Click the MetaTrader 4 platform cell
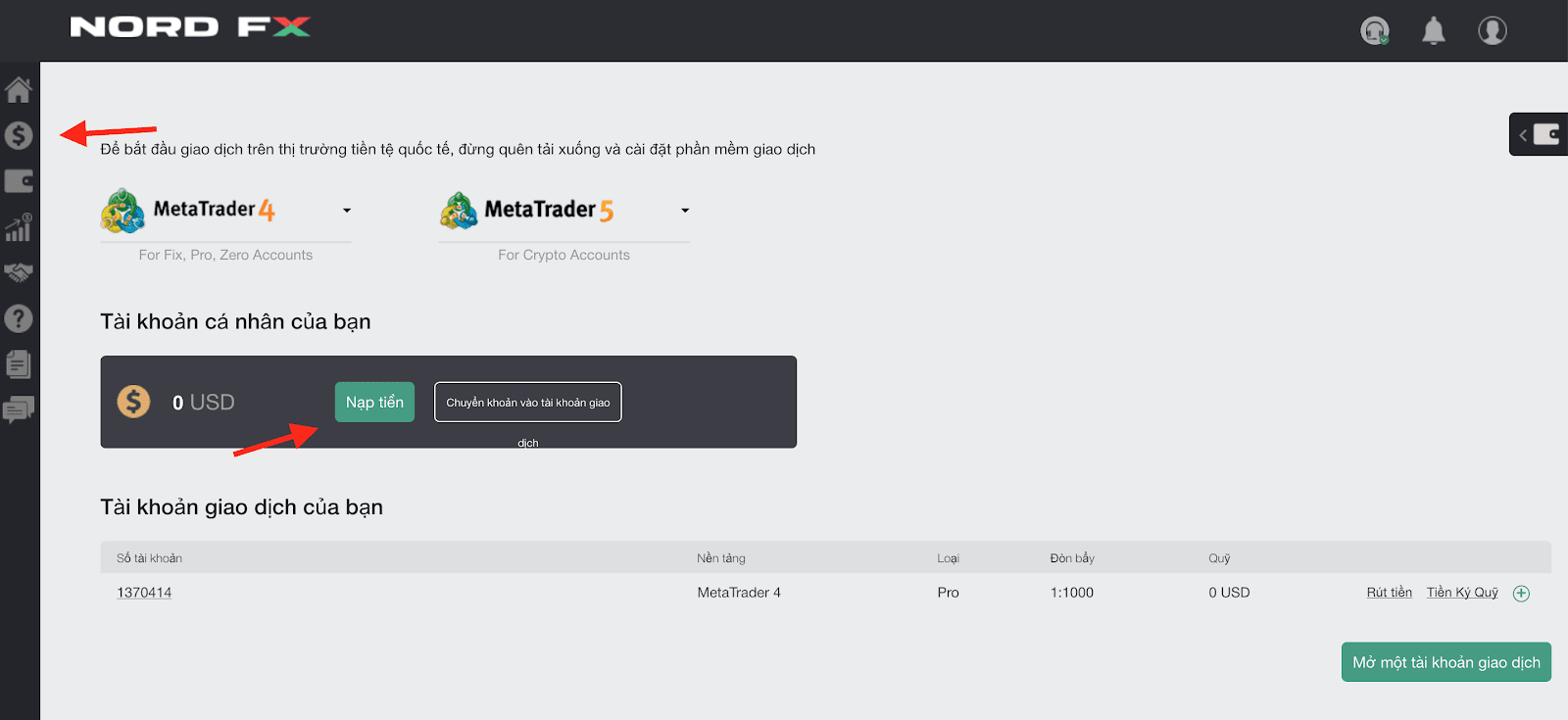 (739, 593)
